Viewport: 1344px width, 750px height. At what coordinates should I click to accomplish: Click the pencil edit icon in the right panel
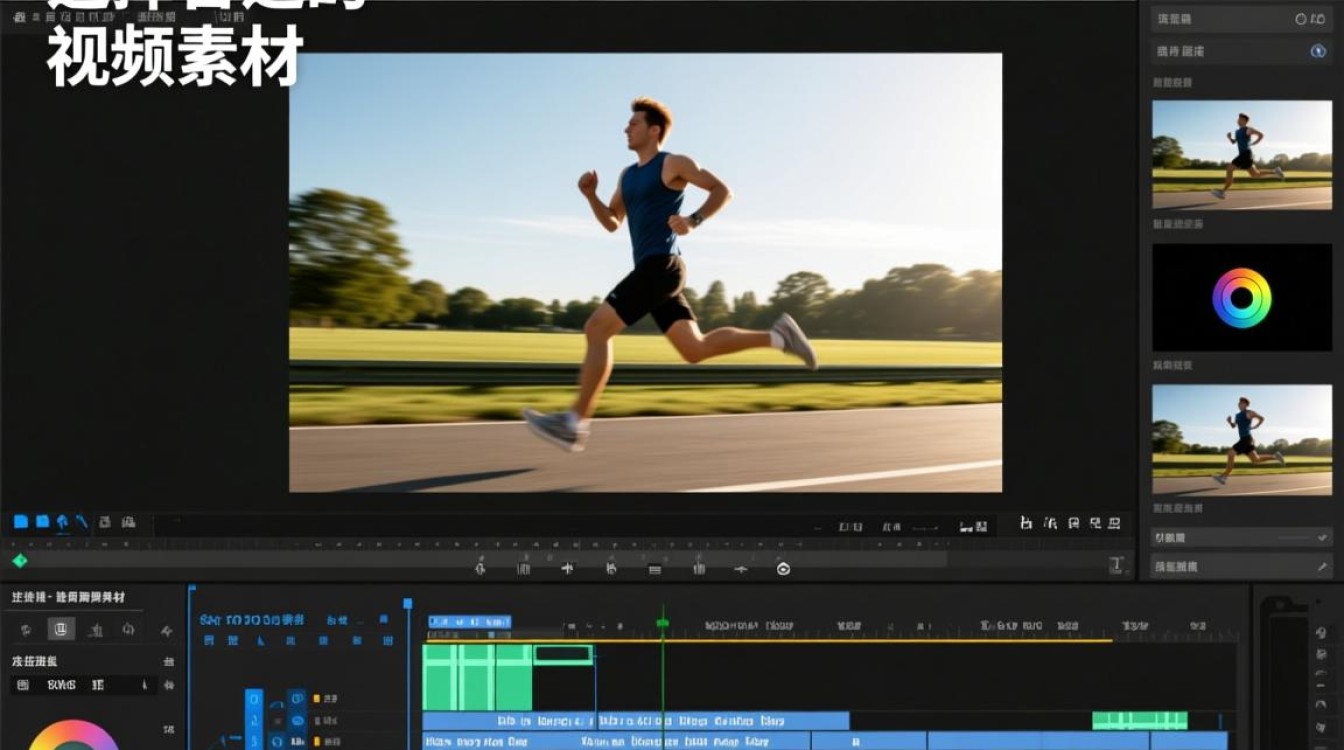pyautogui.click(x=1322, y=566)
